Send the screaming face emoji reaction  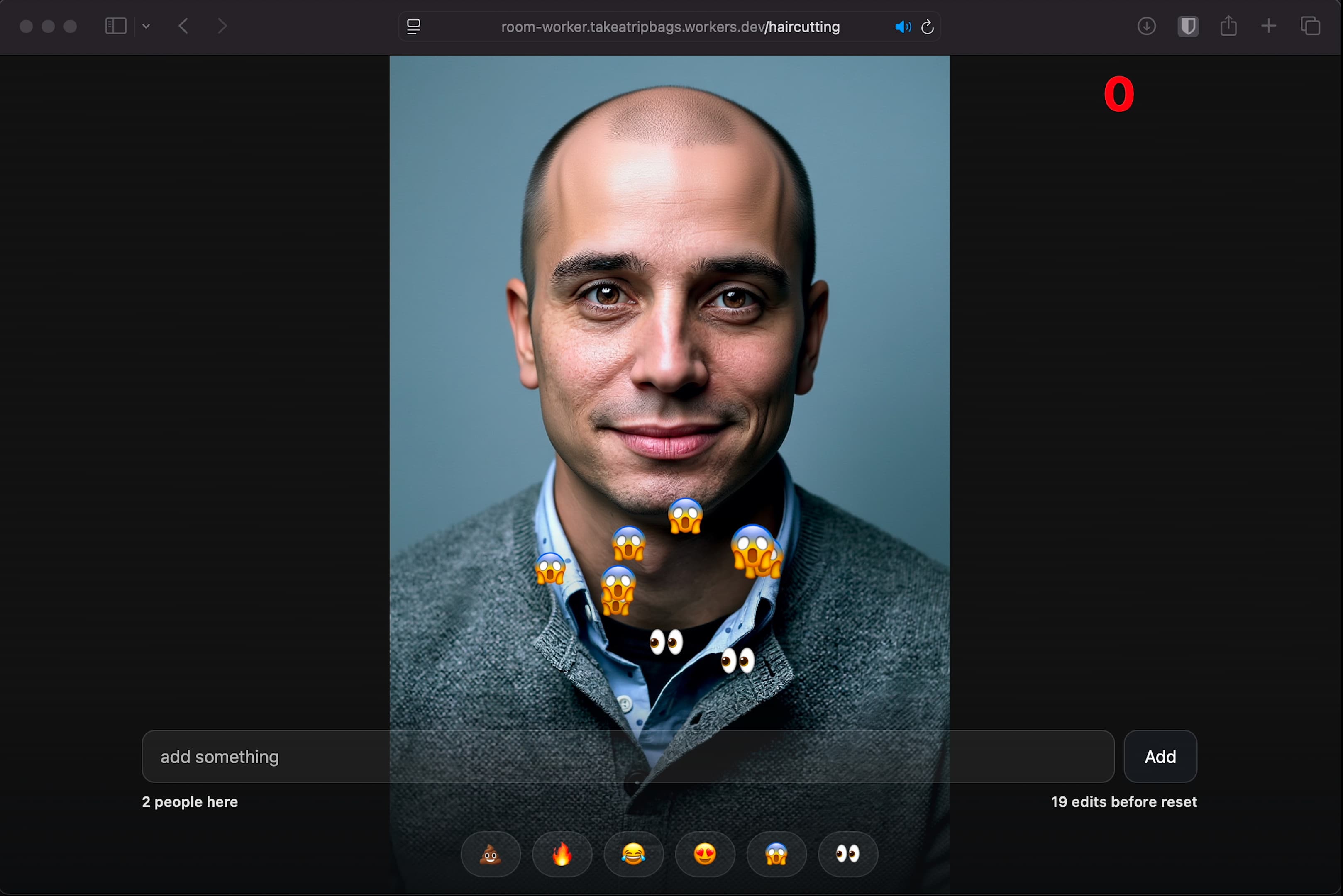pos(776,854)
